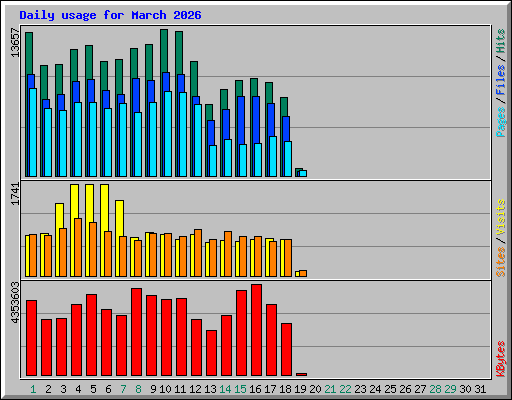This screenshot has width=512, height=400.
Task: Select day 17 on the x-axis
Action: coord(270,389)
